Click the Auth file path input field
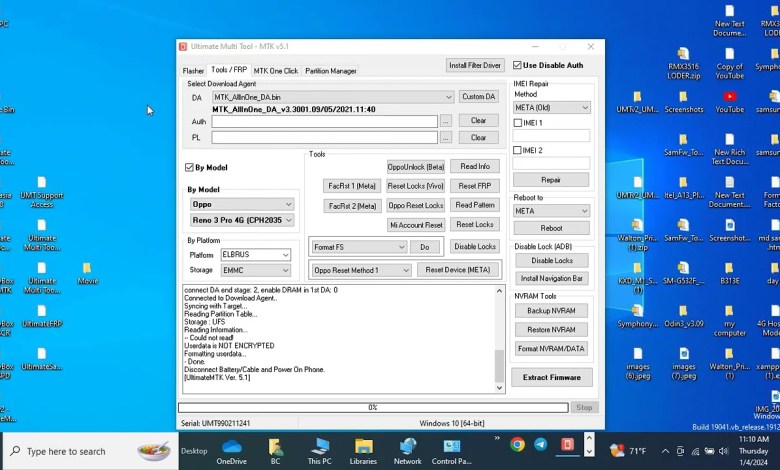The image size is (780, 470). point(325,121)
